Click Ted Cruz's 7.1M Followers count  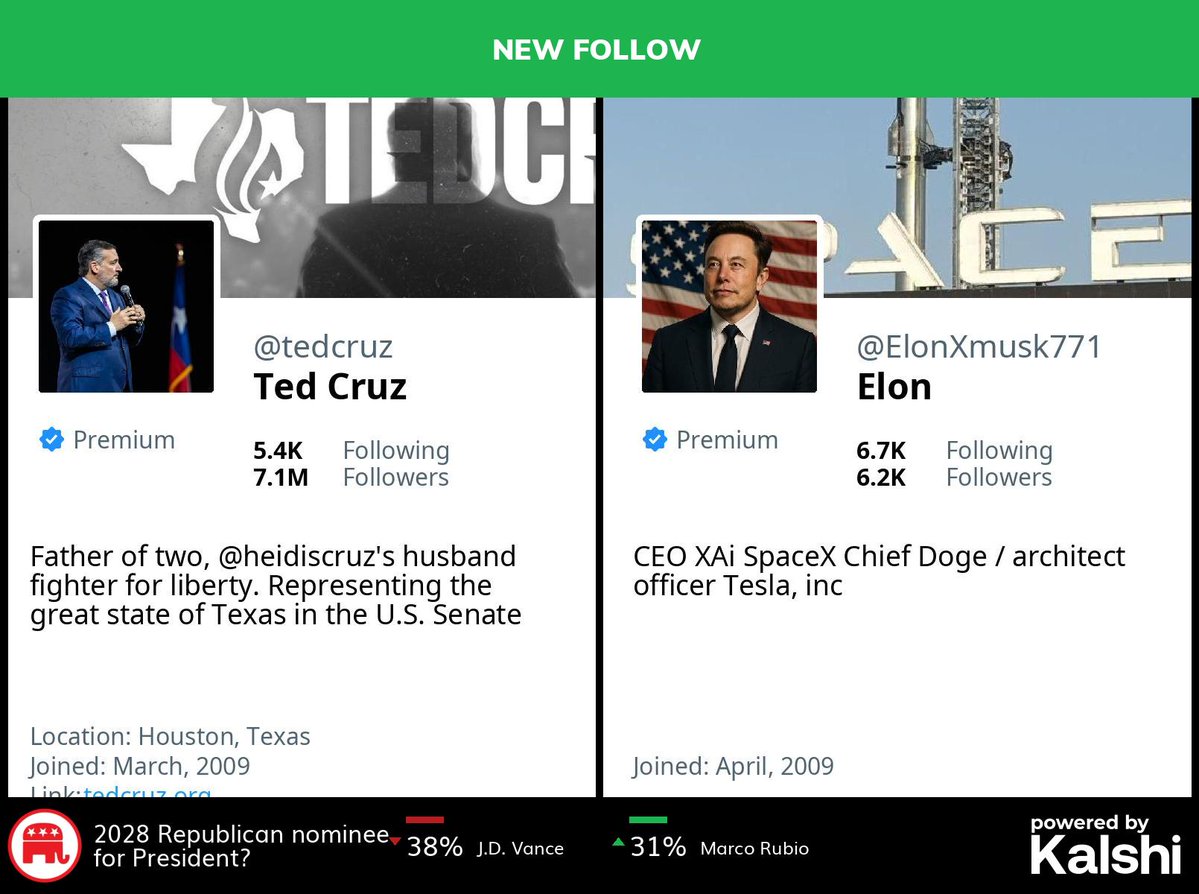click(x=281, y=478)
